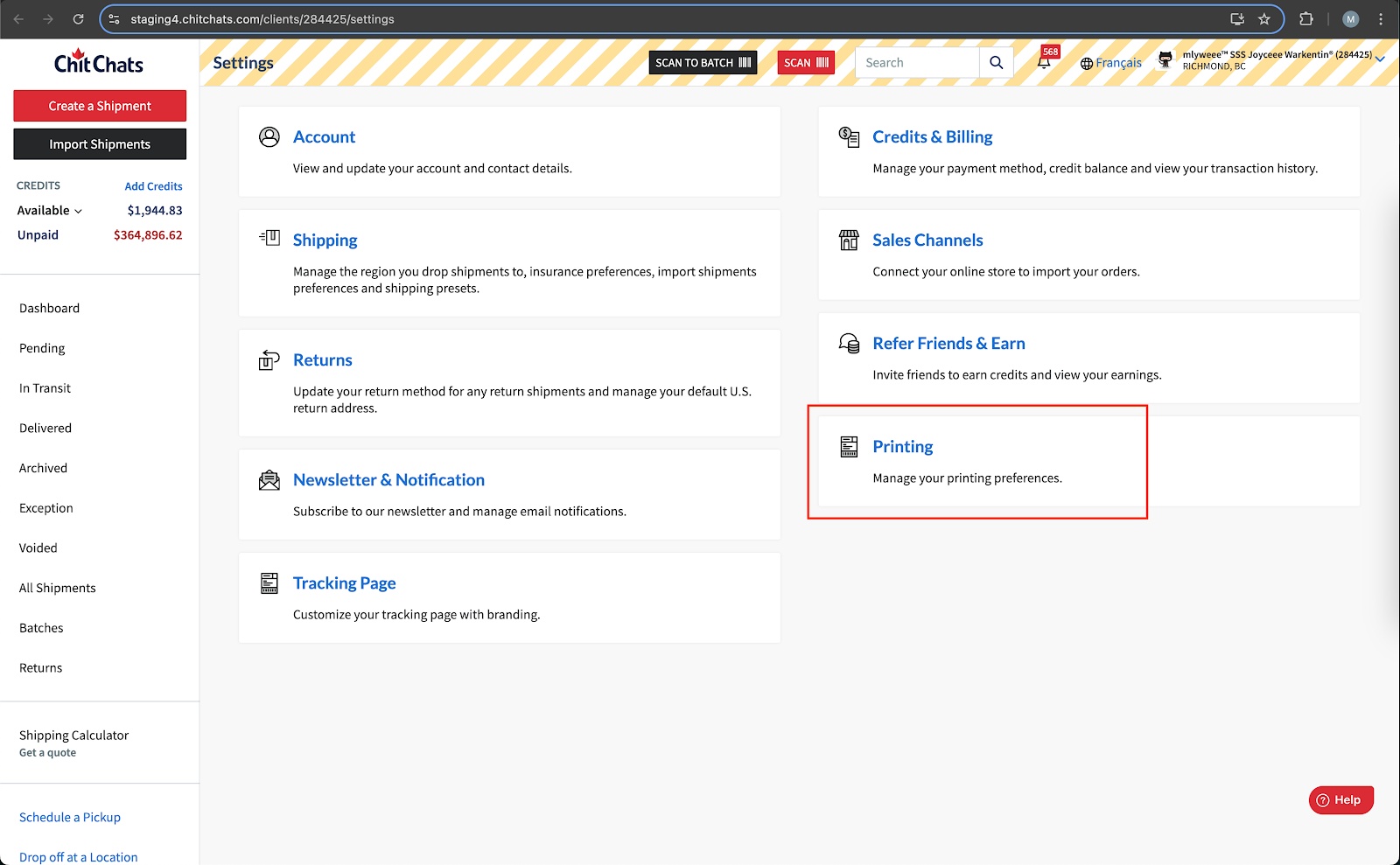Click the Chit Chats logo
This screenshot has height=865, width=1400.
[99, 62]
